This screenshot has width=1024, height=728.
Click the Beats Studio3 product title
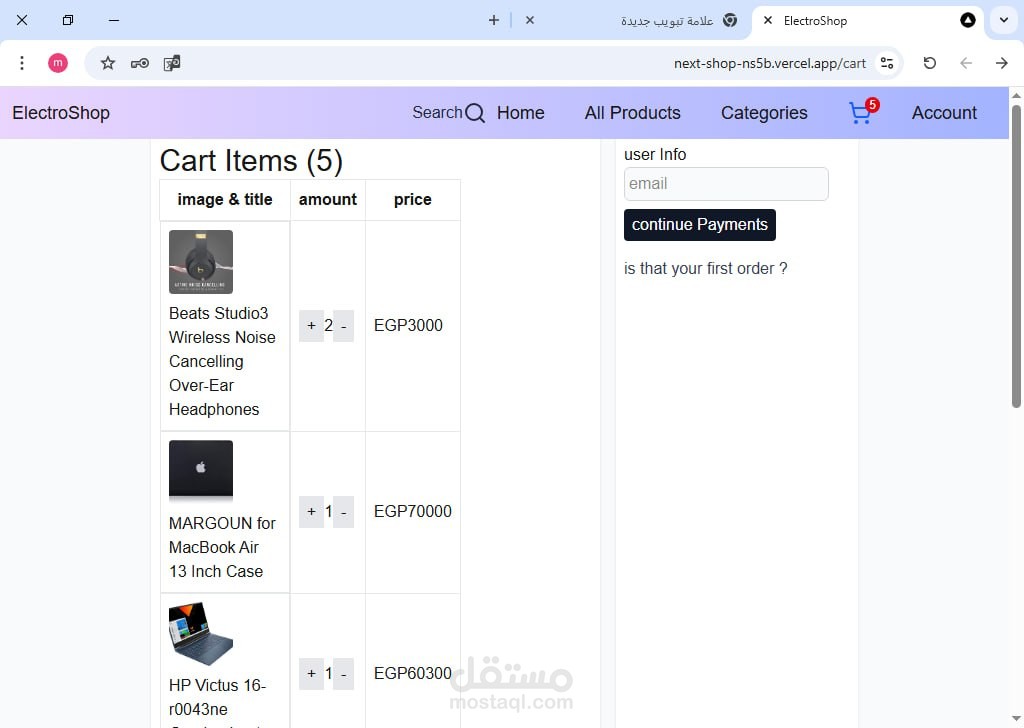pyautogui.click(x=222, y=361)
